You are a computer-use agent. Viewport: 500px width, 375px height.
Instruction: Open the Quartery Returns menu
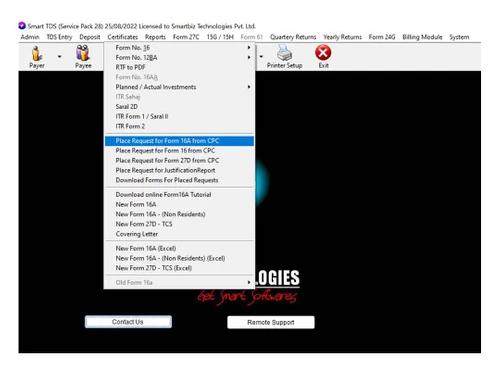pyautogui.click(x=293, y=37)
